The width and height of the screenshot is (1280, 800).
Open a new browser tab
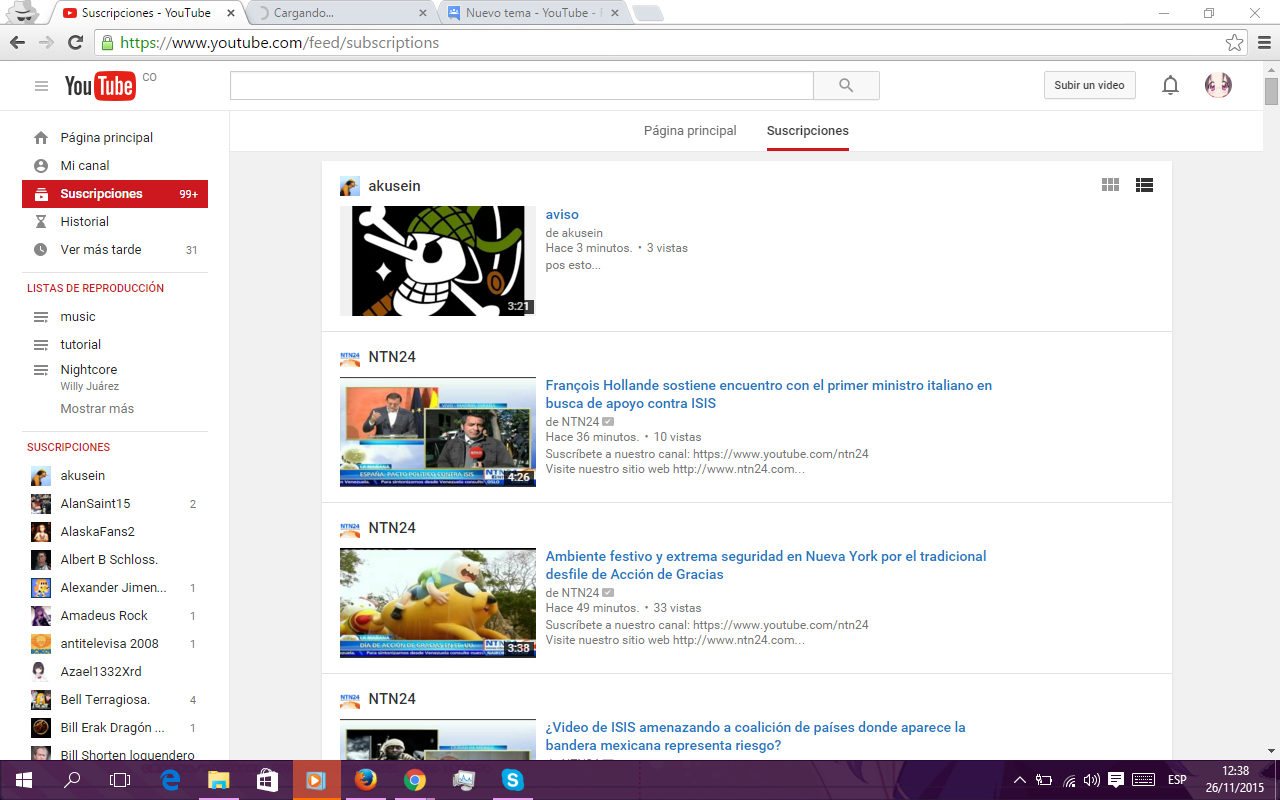click(648, 13)
